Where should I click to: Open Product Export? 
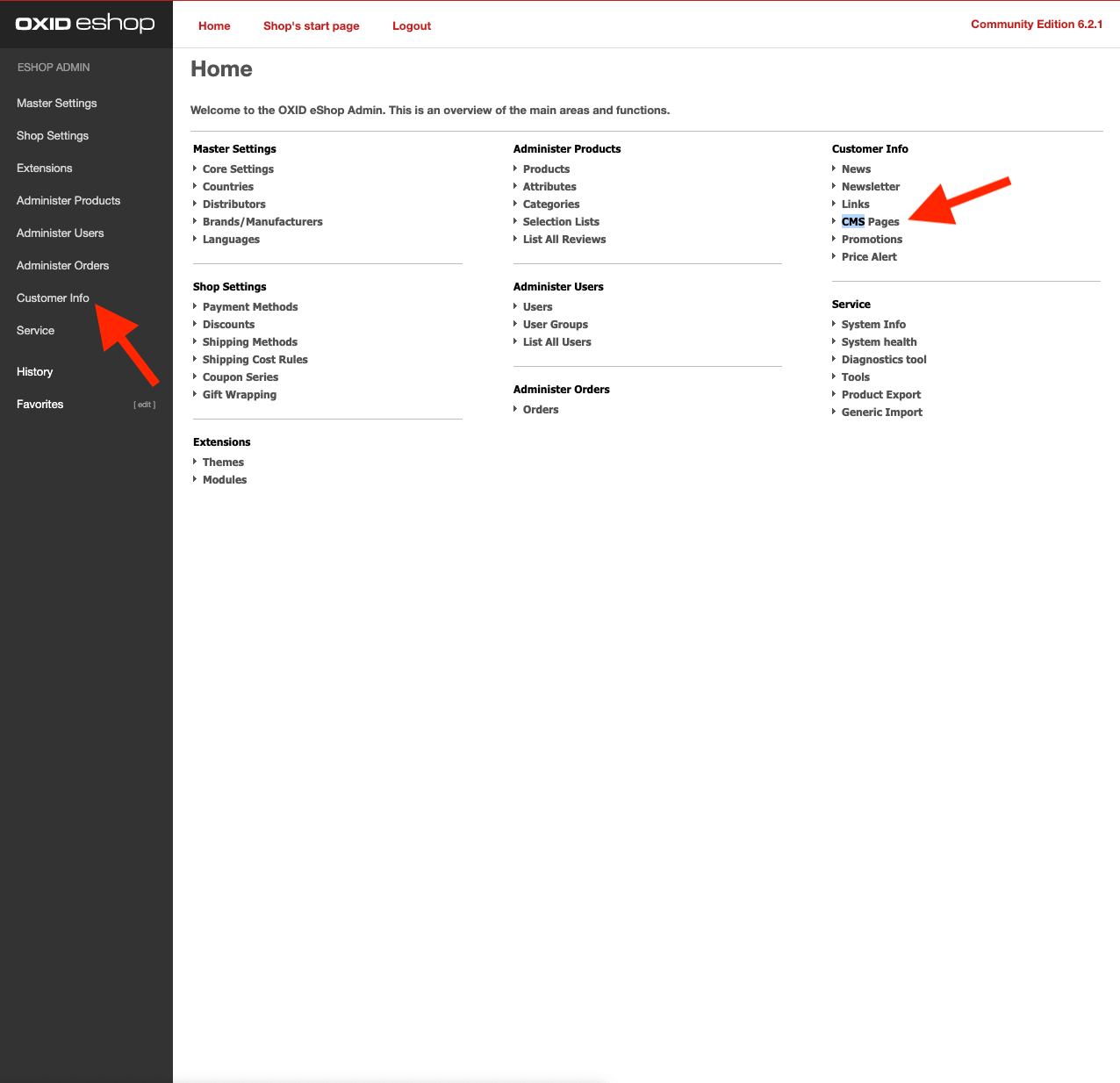881,394
